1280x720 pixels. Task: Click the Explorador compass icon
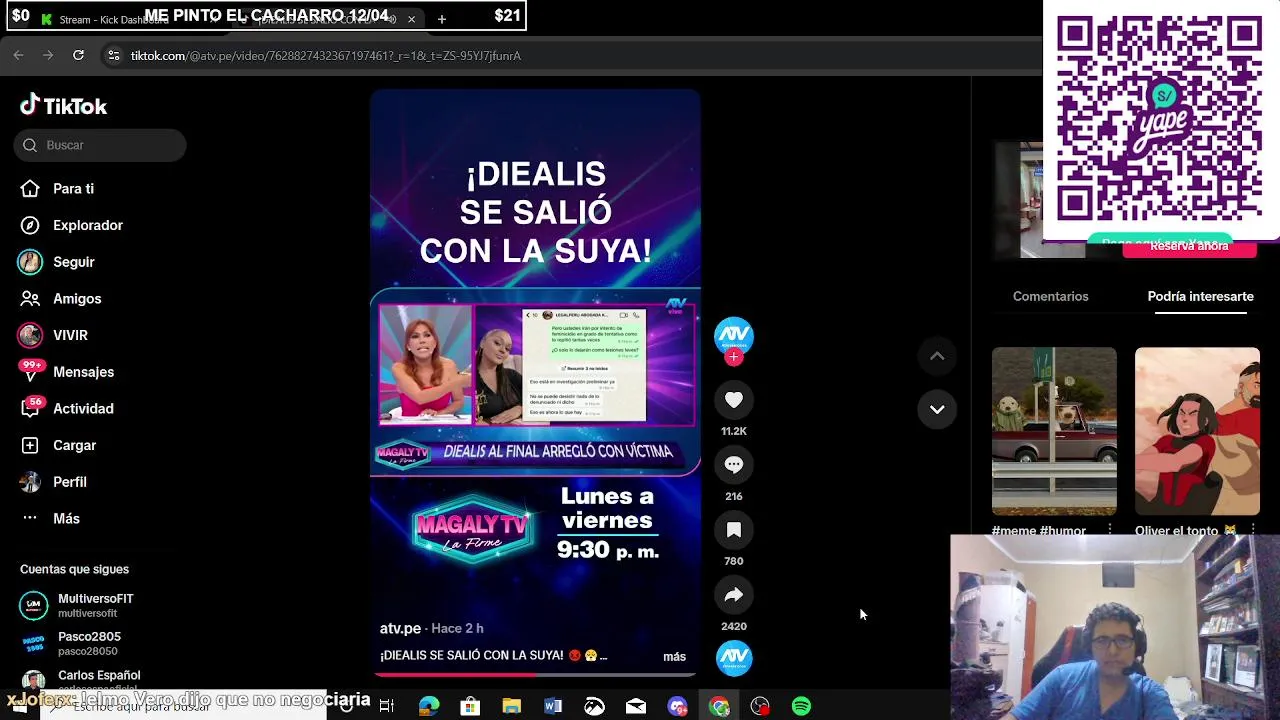point(30,225)
